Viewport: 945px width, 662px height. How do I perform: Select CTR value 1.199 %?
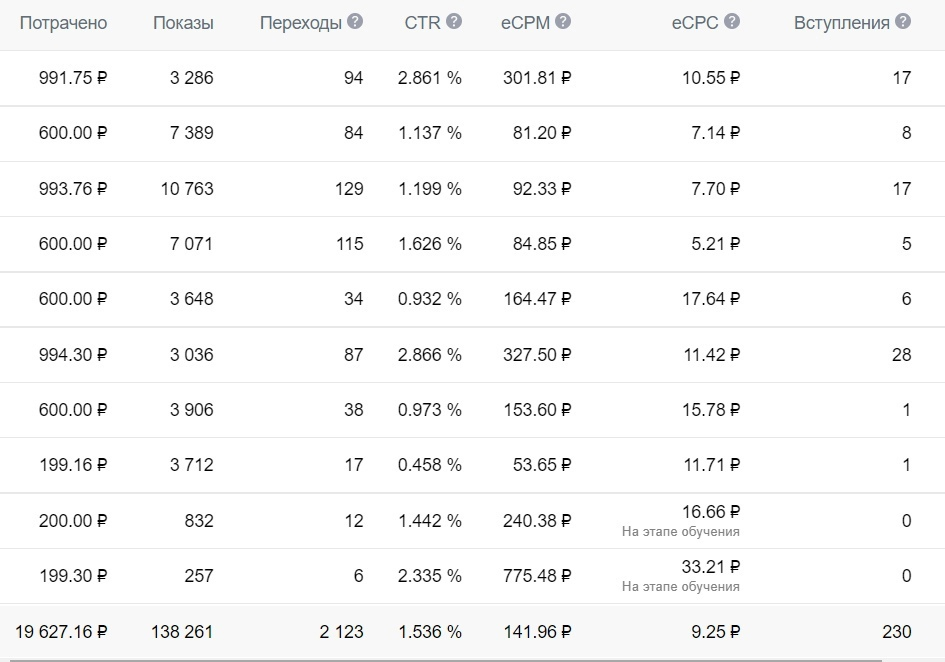430,189
